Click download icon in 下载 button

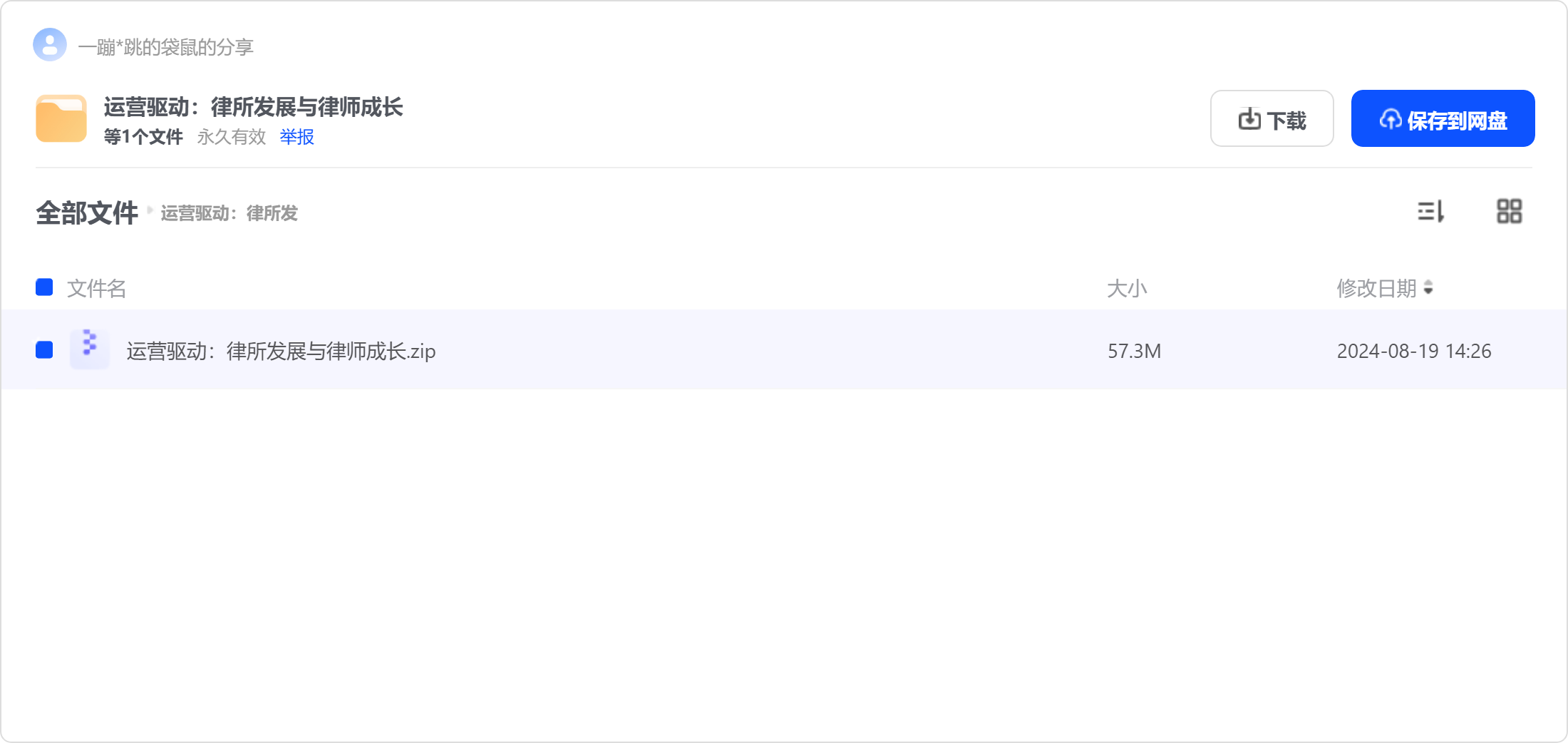(1249, 119)
